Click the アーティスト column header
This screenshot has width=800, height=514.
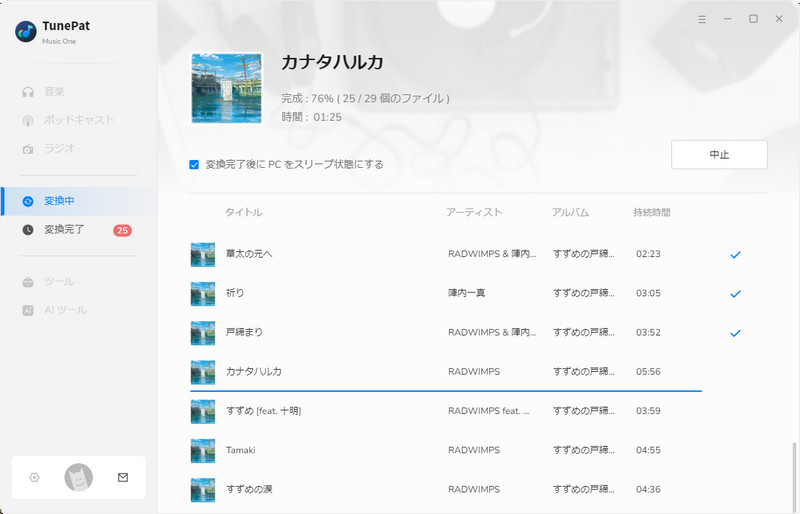474,212
